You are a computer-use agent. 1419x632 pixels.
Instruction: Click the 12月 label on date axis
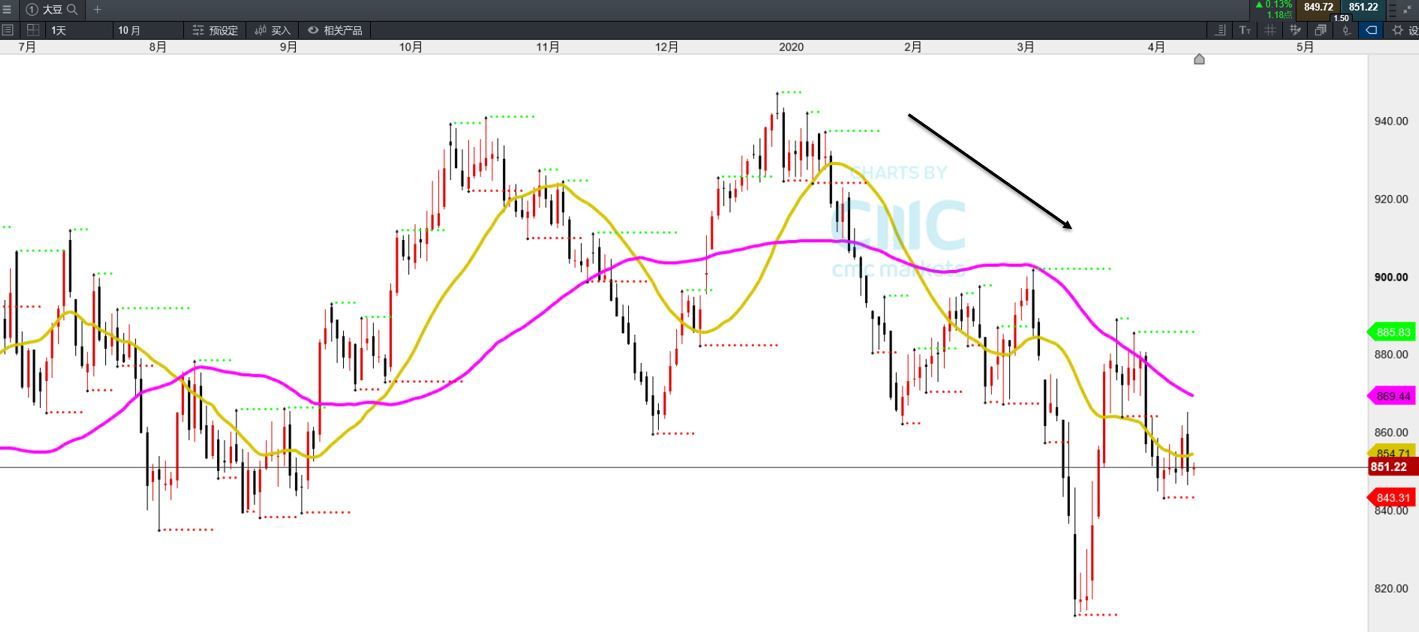tap(667, 47)
